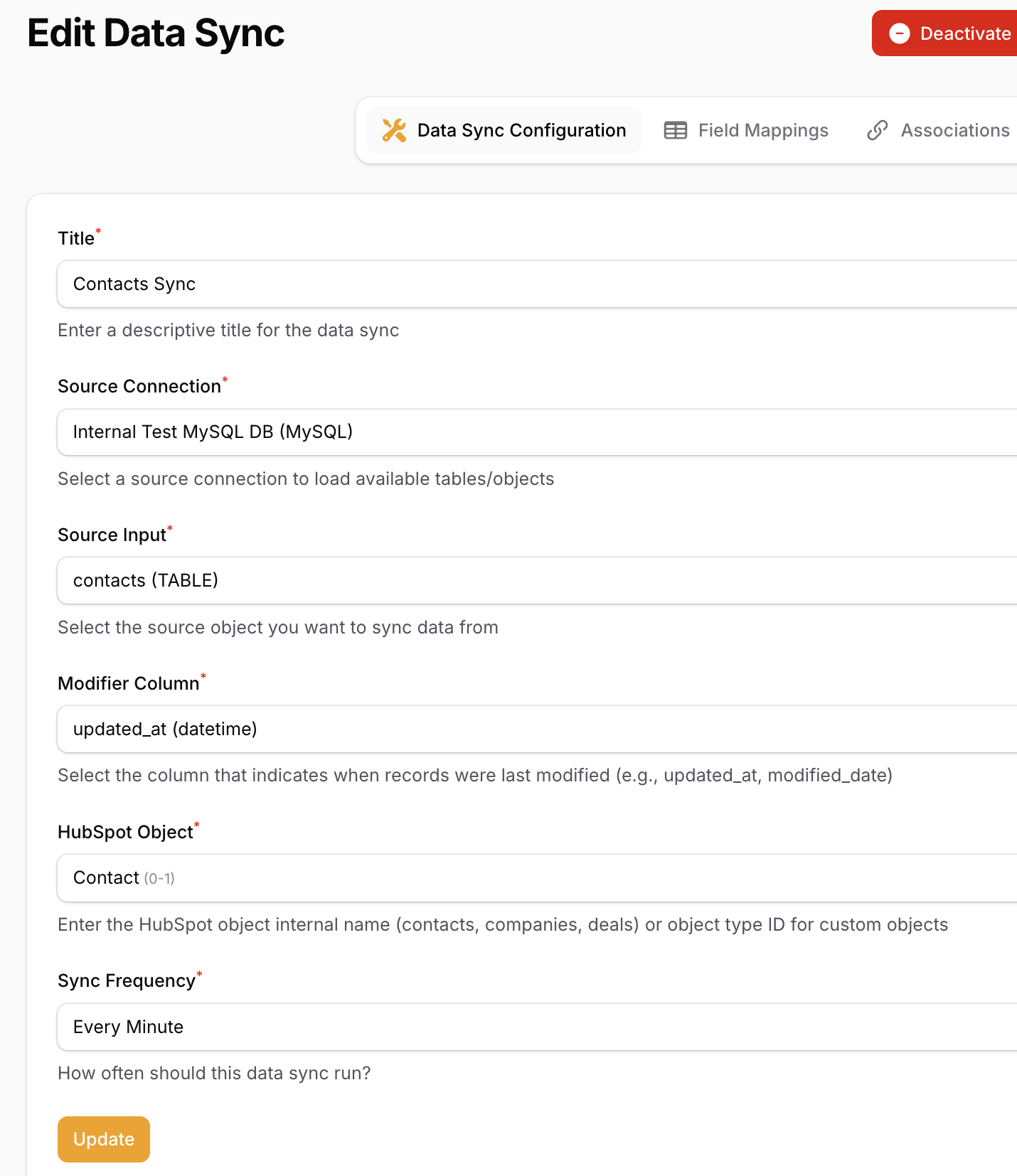Screen dimensions: 1017x1176
Task: Click the Field Mappings table icon
Action: pyautogui.click(x=676, y=130)
